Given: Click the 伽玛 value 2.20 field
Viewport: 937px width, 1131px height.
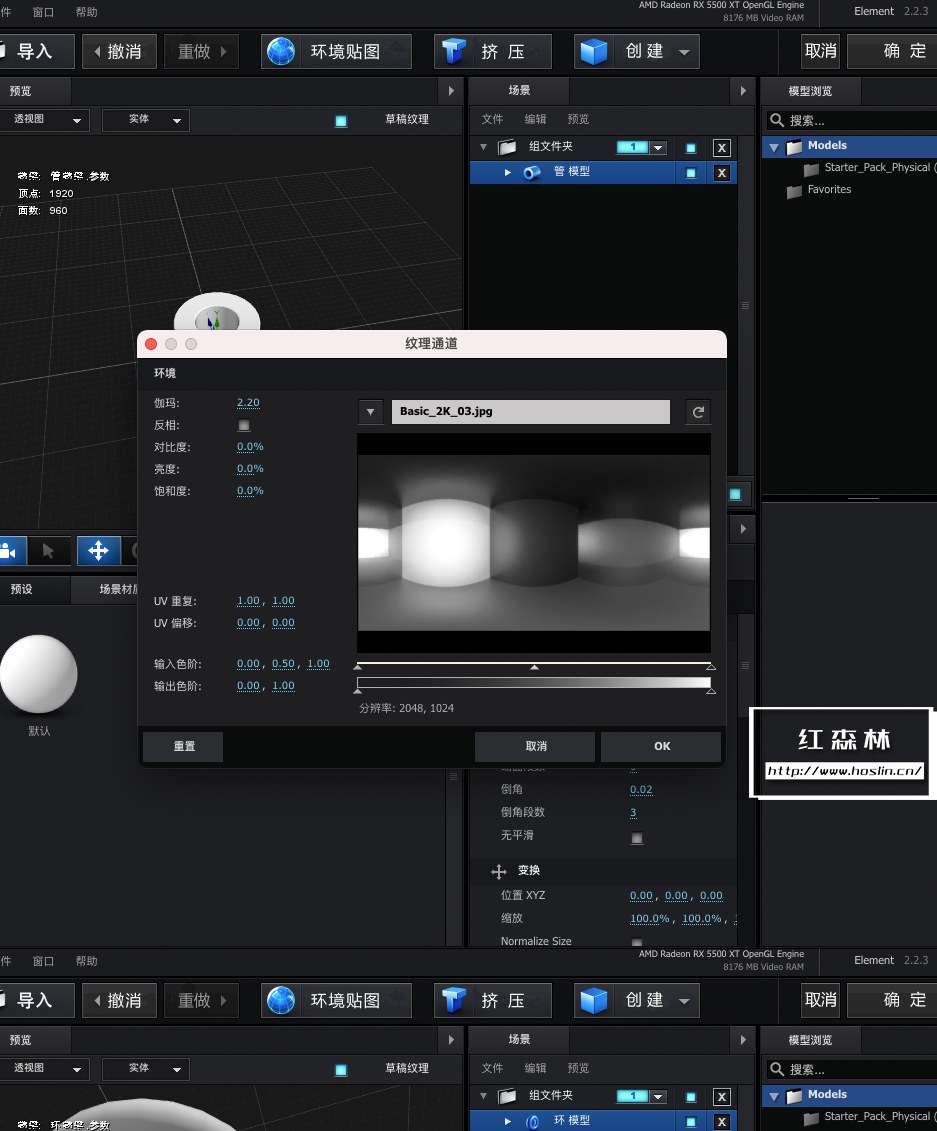Looking at the screenshot, I should pyautogui.click(x=248, y=403).
